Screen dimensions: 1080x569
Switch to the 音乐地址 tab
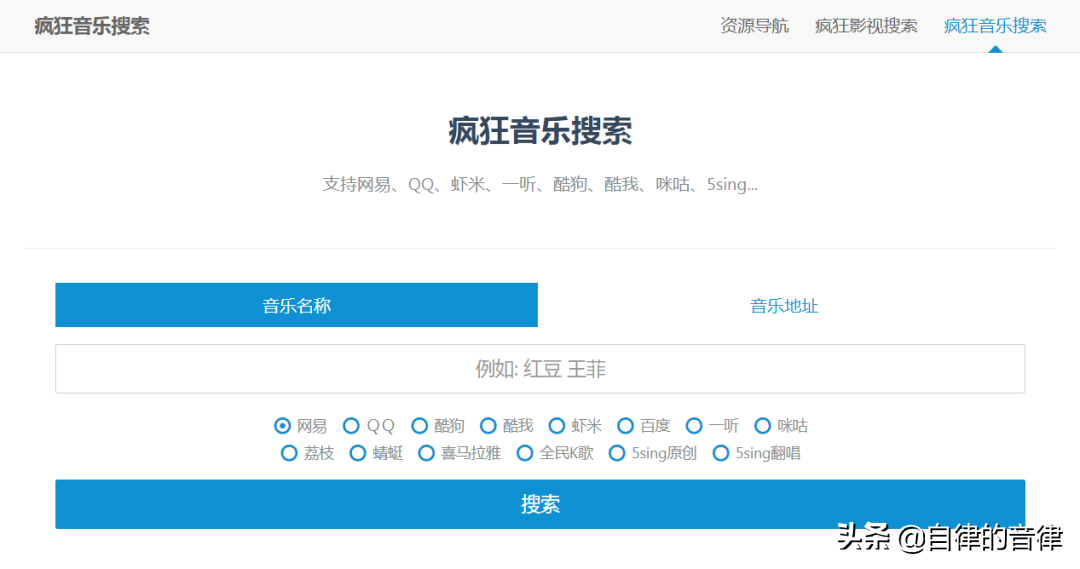(x=784, y=306)
